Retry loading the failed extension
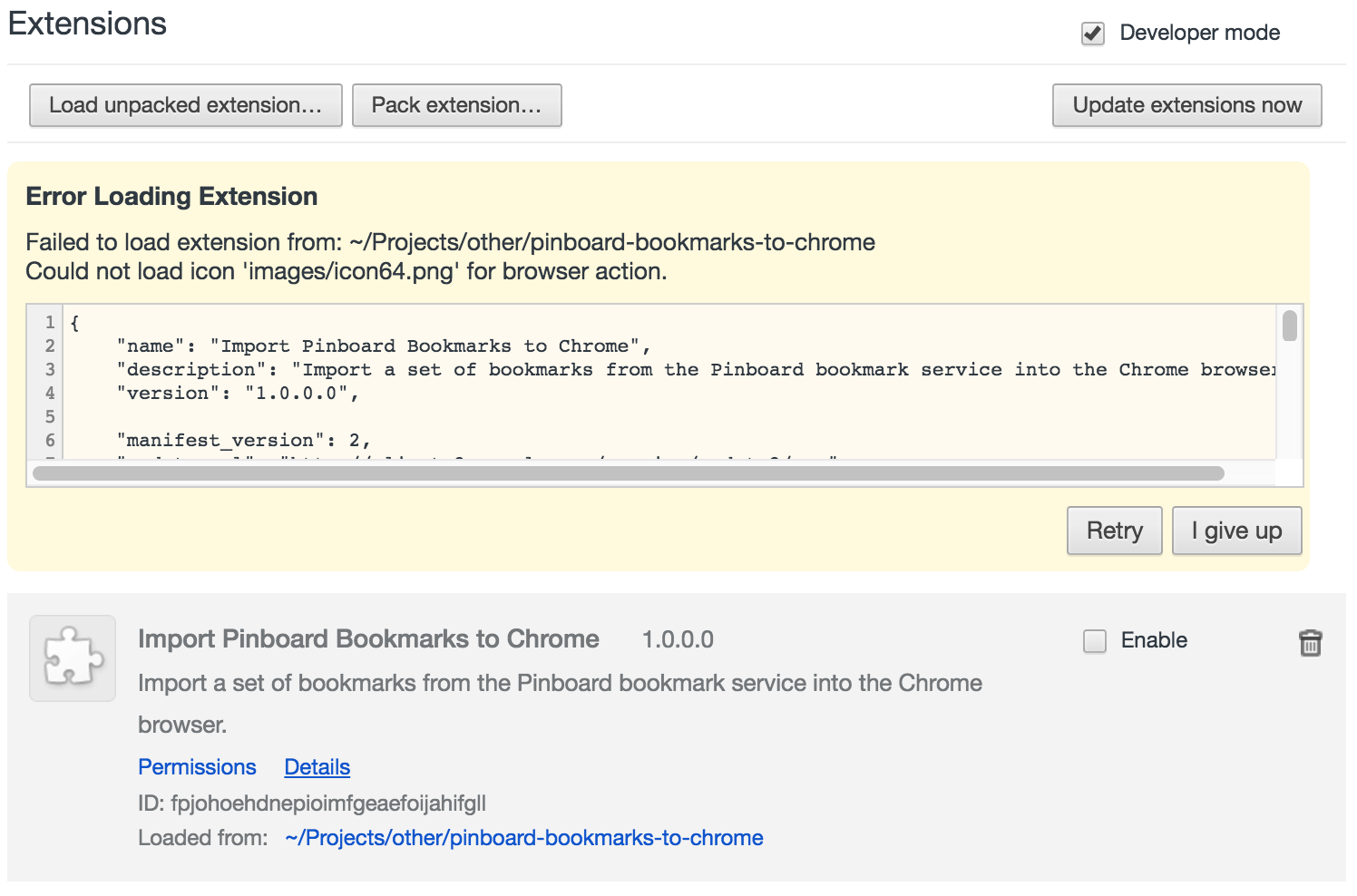1357x896 pixels. tap(1114, 531)
